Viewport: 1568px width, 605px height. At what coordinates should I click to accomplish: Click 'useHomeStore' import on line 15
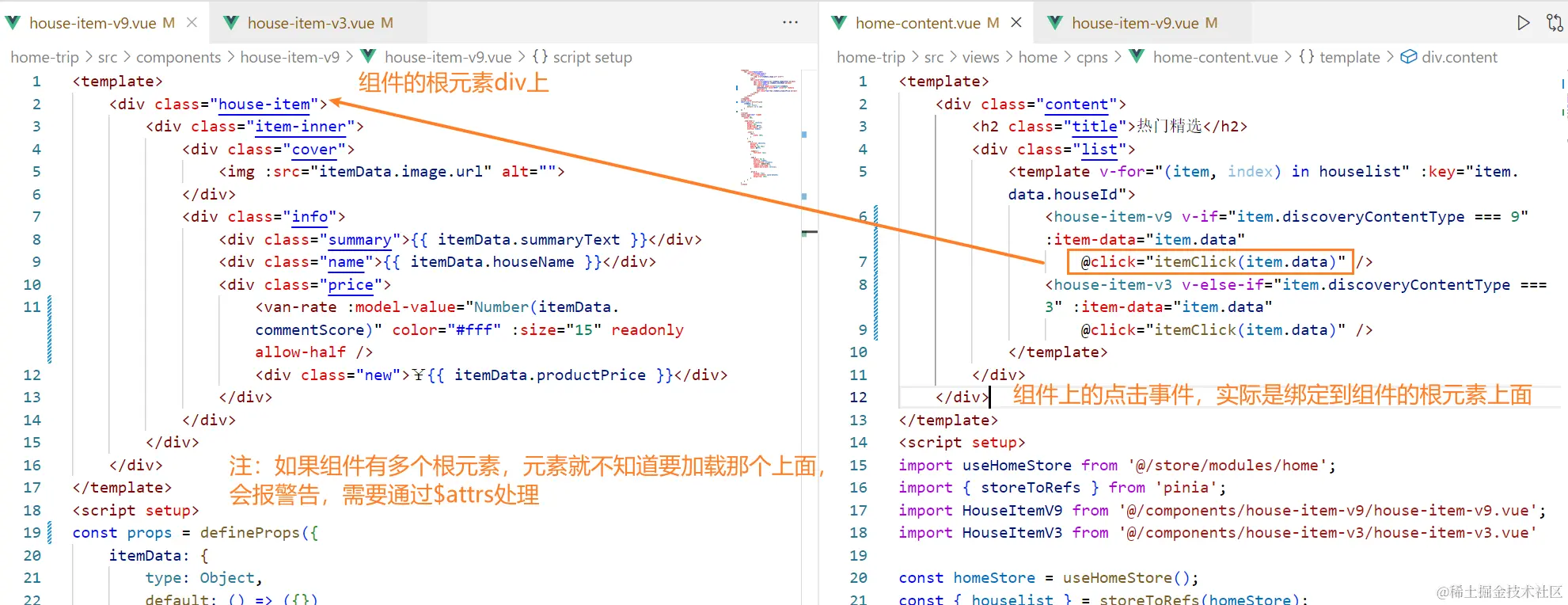(x=1016, y=465)
